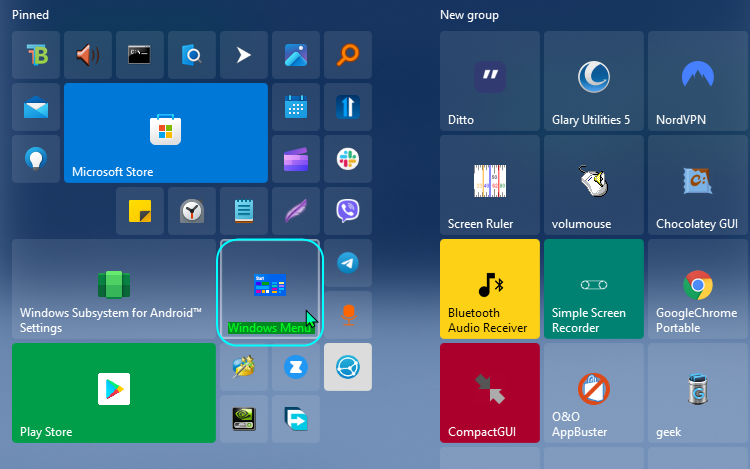Click the highlighted globe network tile
Image resolution: width=750 pixels, height=469 pixels.
point(348,367)
